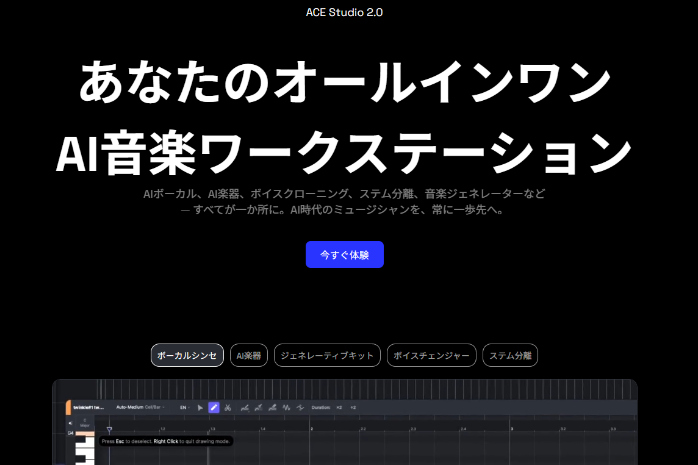Click the ACE Studio 2.0 label
Viewport: 698px width, 465px height.
coord(344,13)
